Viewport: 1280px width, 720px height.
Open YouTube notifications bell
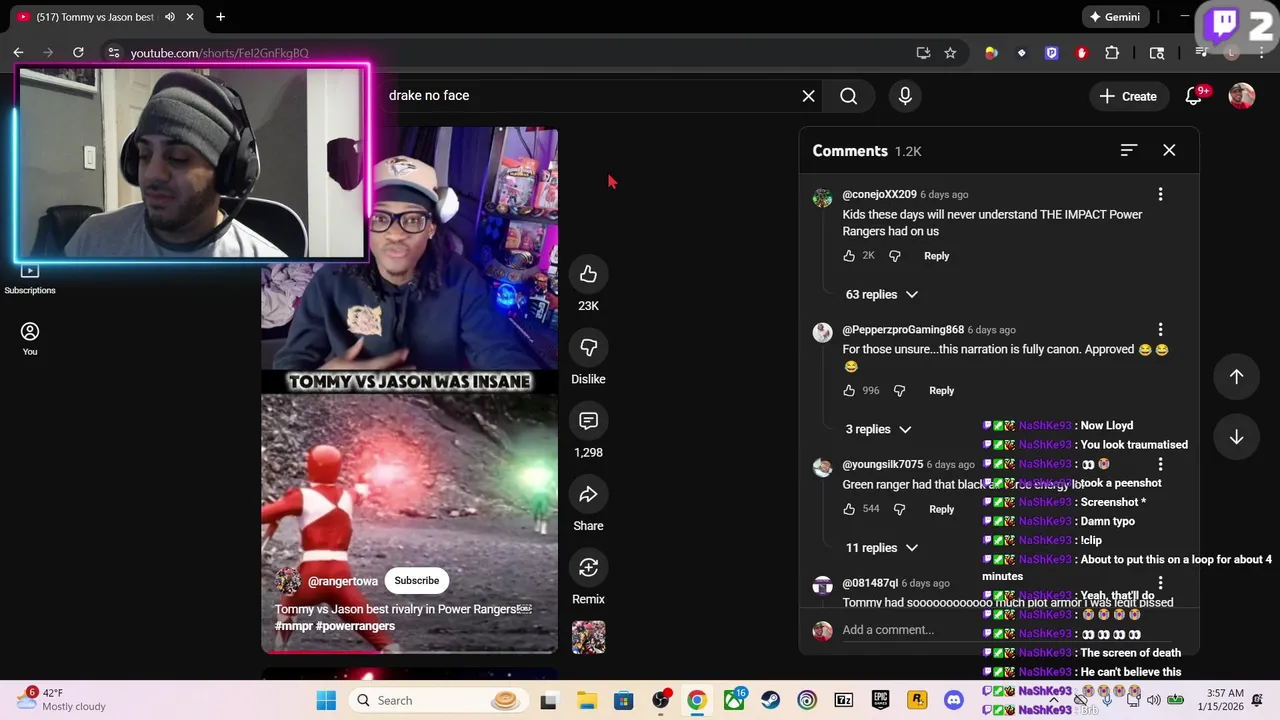click(x=1193, y=96)
